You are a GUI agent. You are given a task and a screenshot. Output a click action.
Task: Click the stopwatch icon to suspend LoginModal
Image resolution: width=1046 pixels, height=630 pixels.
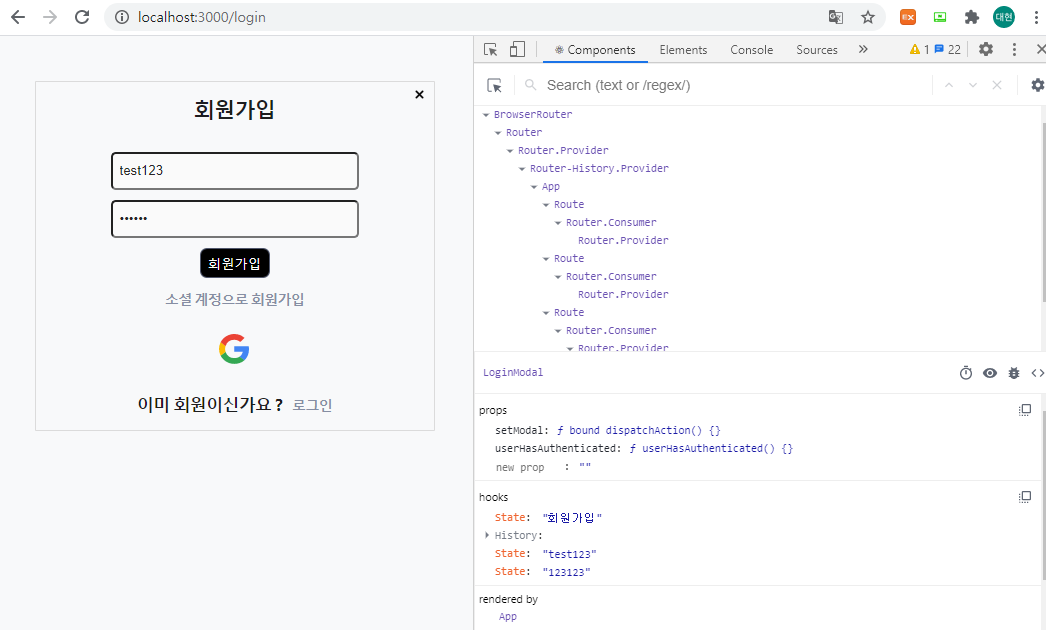tap(965, 372)
